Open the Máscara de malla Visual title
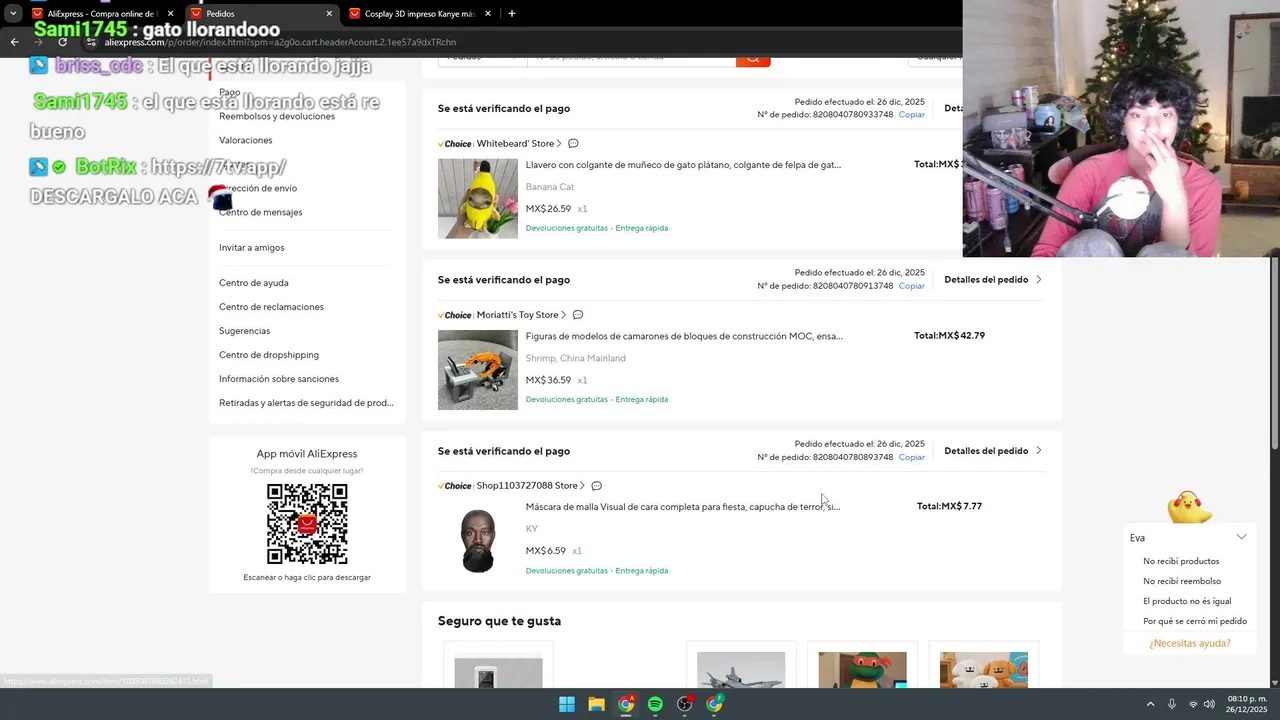Screen dimensions: 1280x720 coord(683,507)
